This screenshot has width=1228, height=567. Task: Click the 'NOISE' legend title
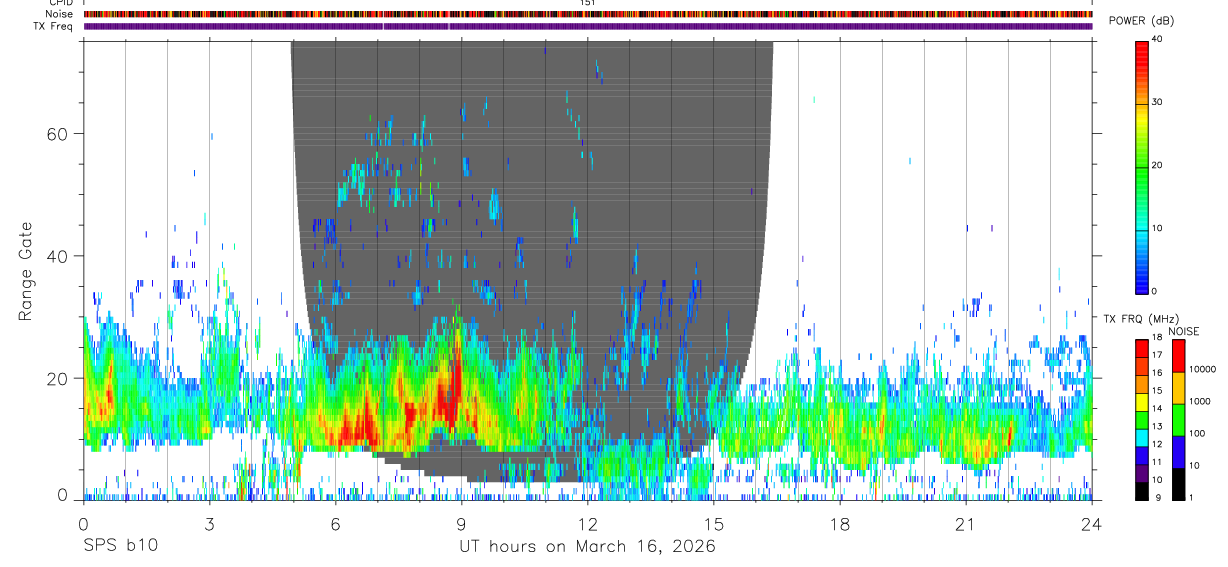click(1185, 330)
